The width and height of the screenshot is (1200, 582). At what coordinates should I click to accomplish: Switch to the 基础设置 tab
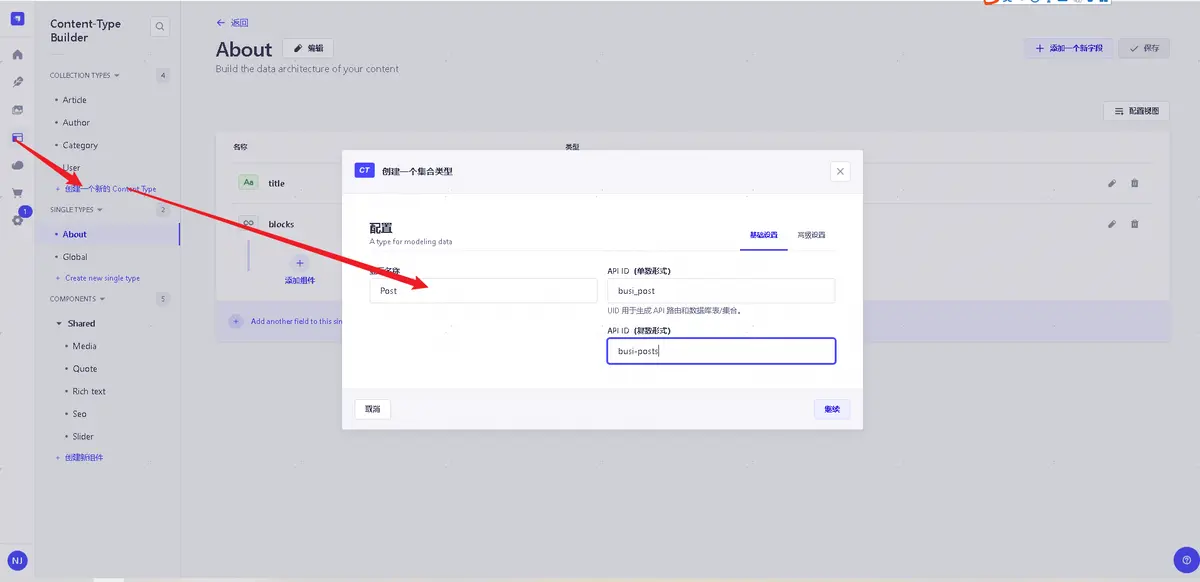[764, 235]
